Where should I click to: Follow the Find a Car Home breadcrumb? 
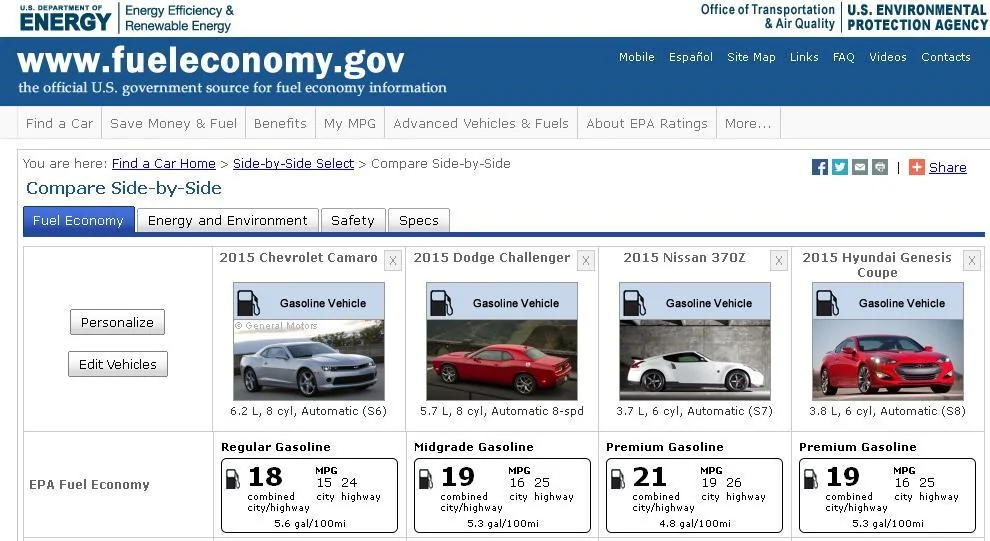click(164, 163)
